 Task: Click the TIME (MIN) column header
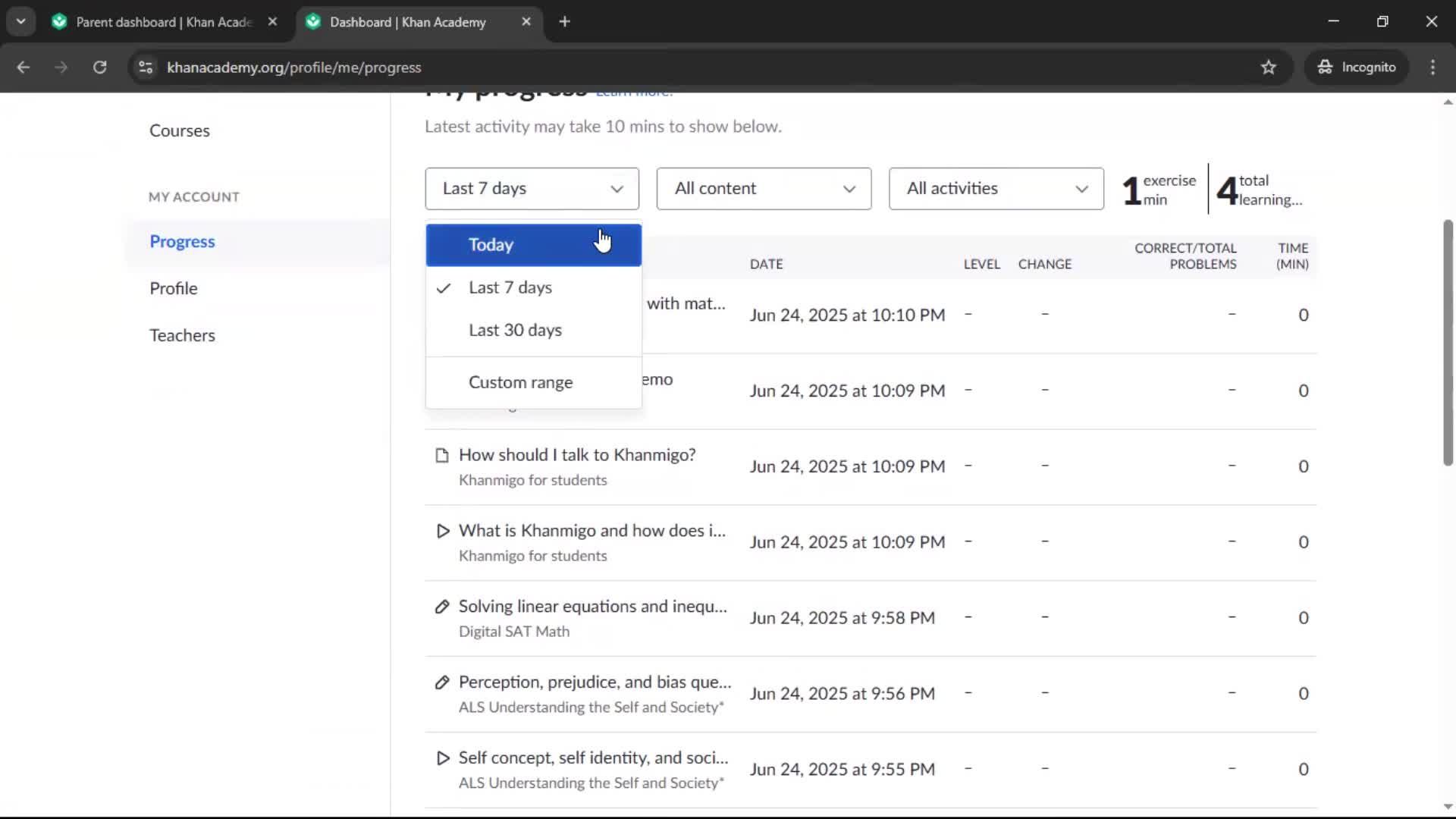1292,256
